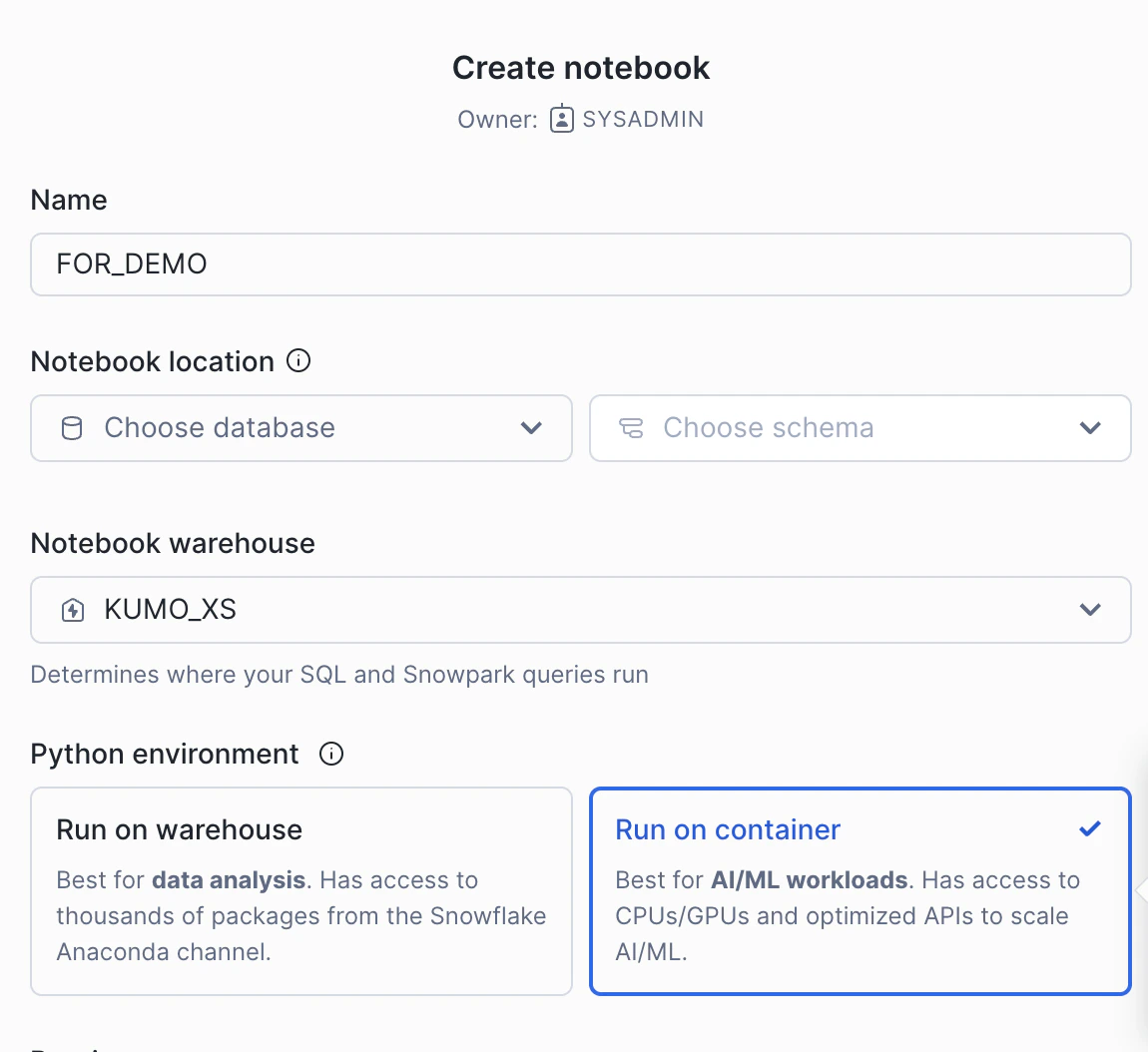Click the info icon next to Notebook location
Viewport: 1148px width, 1052px height.
pyautogui.click(x=297, y=360)
